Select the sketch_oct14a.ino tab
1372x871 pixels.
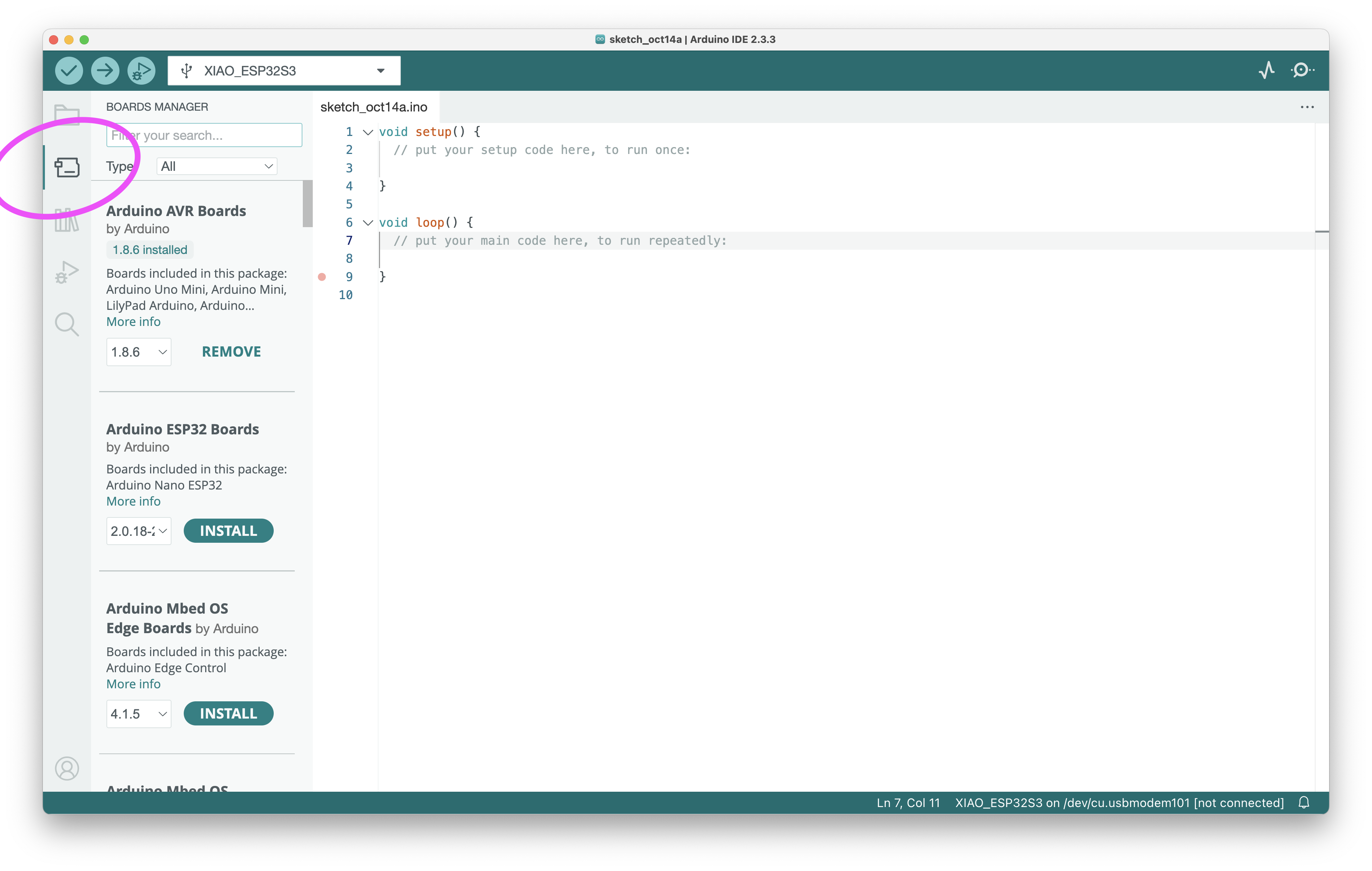[374, 107]
